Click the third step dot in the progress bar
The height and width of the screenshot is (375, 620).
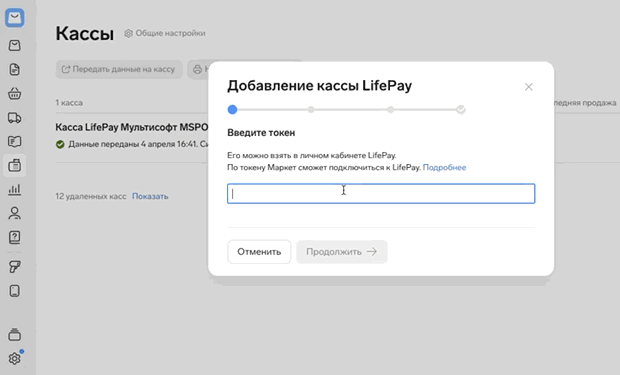pos(390,110)
